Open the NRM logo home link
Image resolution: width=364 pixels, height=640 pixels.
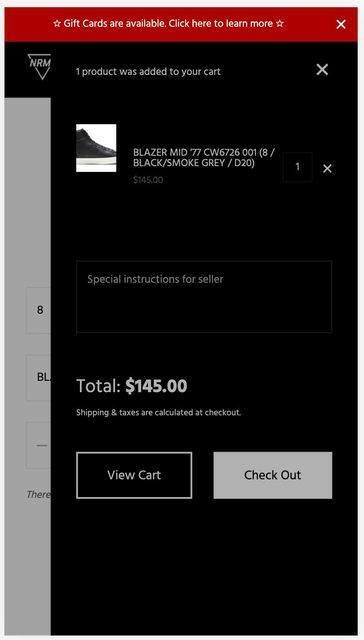click(x=40, y=66)
